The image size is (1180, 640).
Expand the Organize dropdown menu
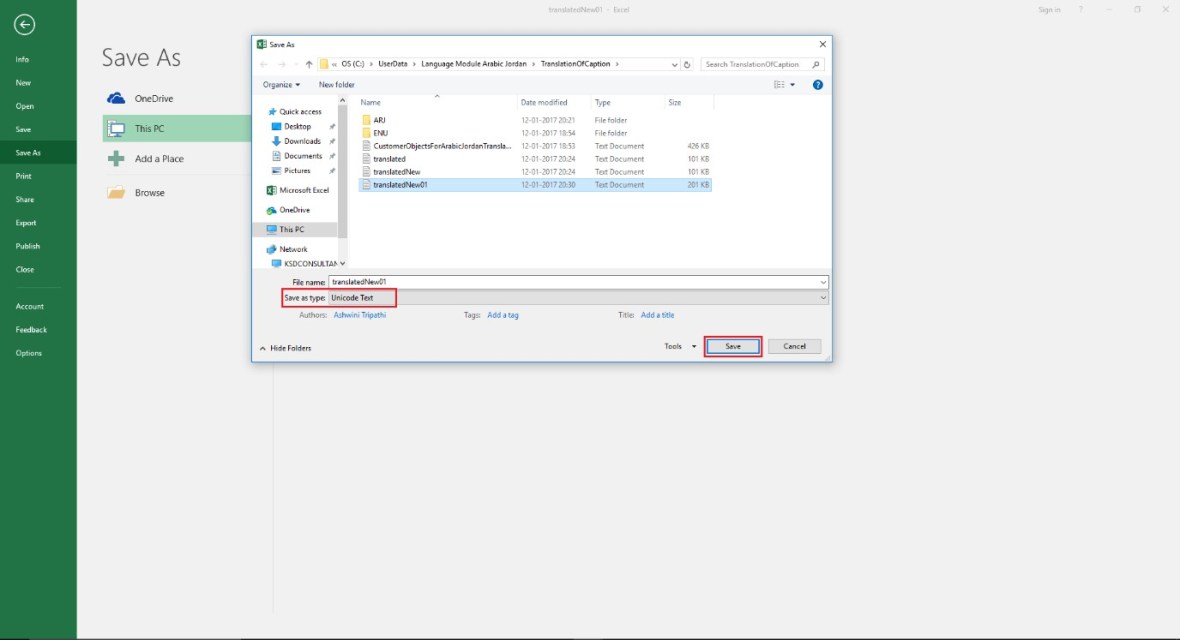[x=282, y=85]
